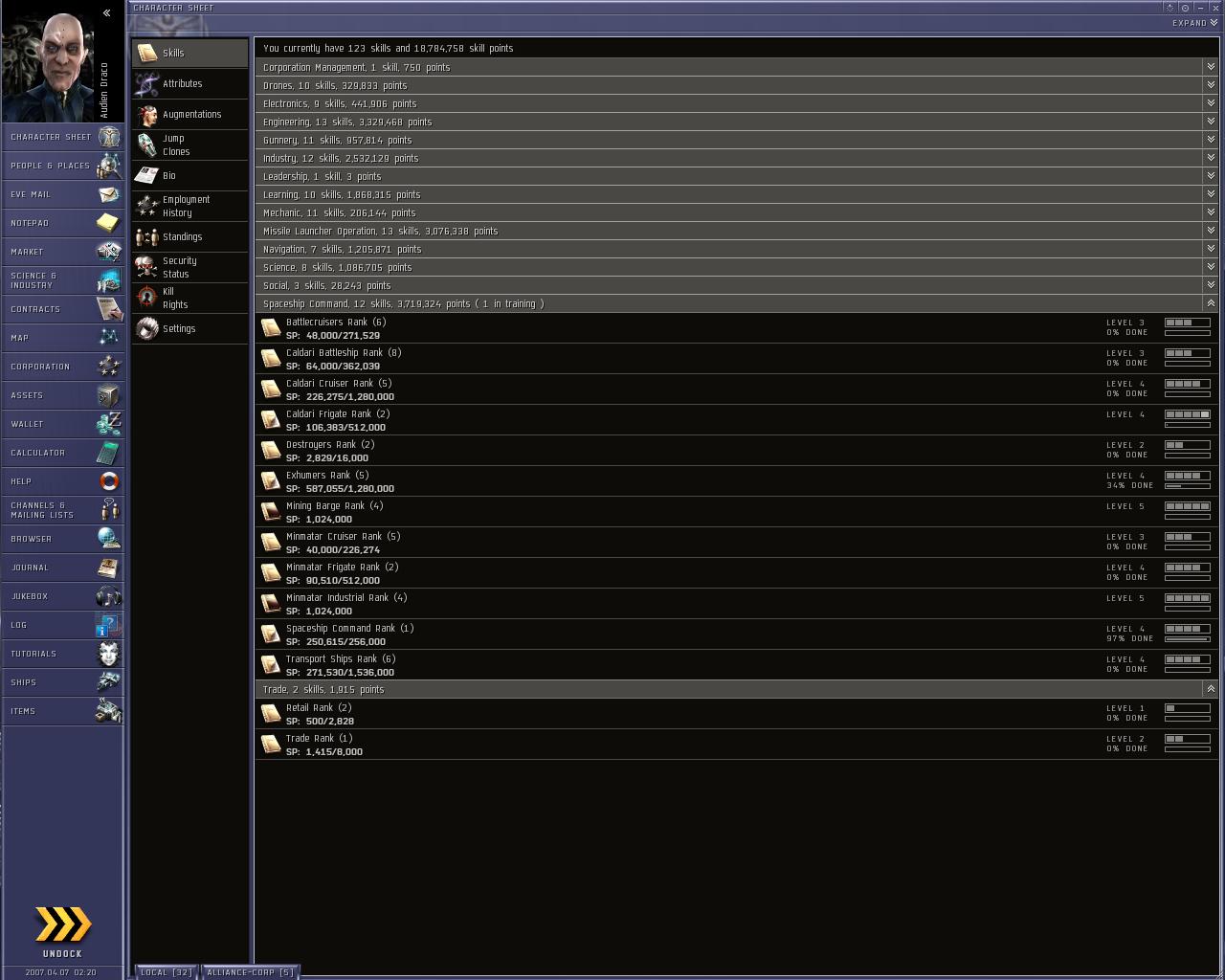1225x980 pixels.
Task: Expand the Industry skill group
Action: click(x=1211, y=158)
